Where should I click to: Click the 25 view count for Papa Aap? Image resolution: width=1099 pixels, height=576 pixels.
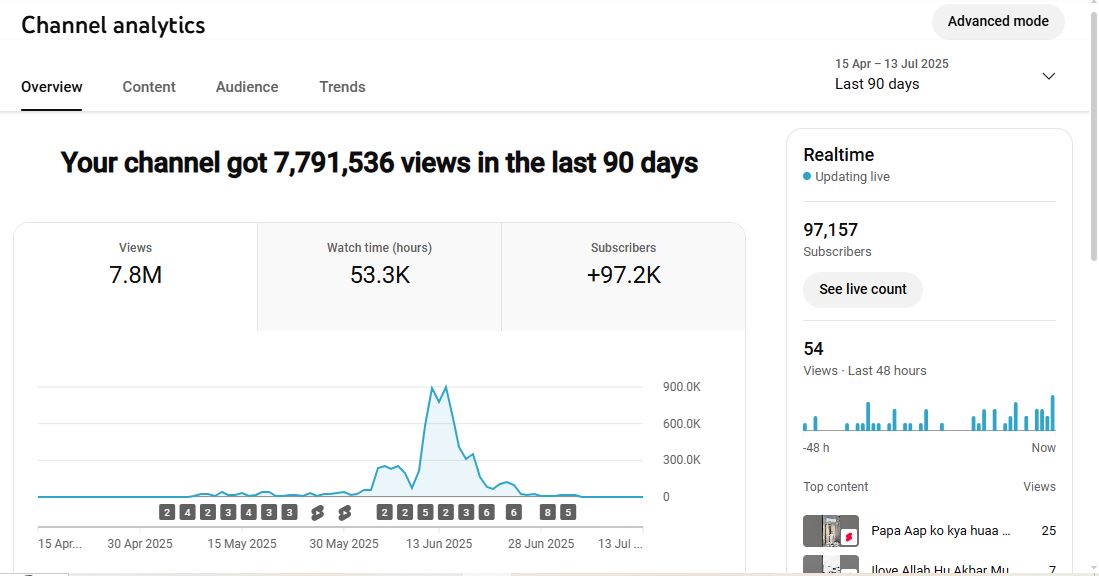coord(1049,530)
